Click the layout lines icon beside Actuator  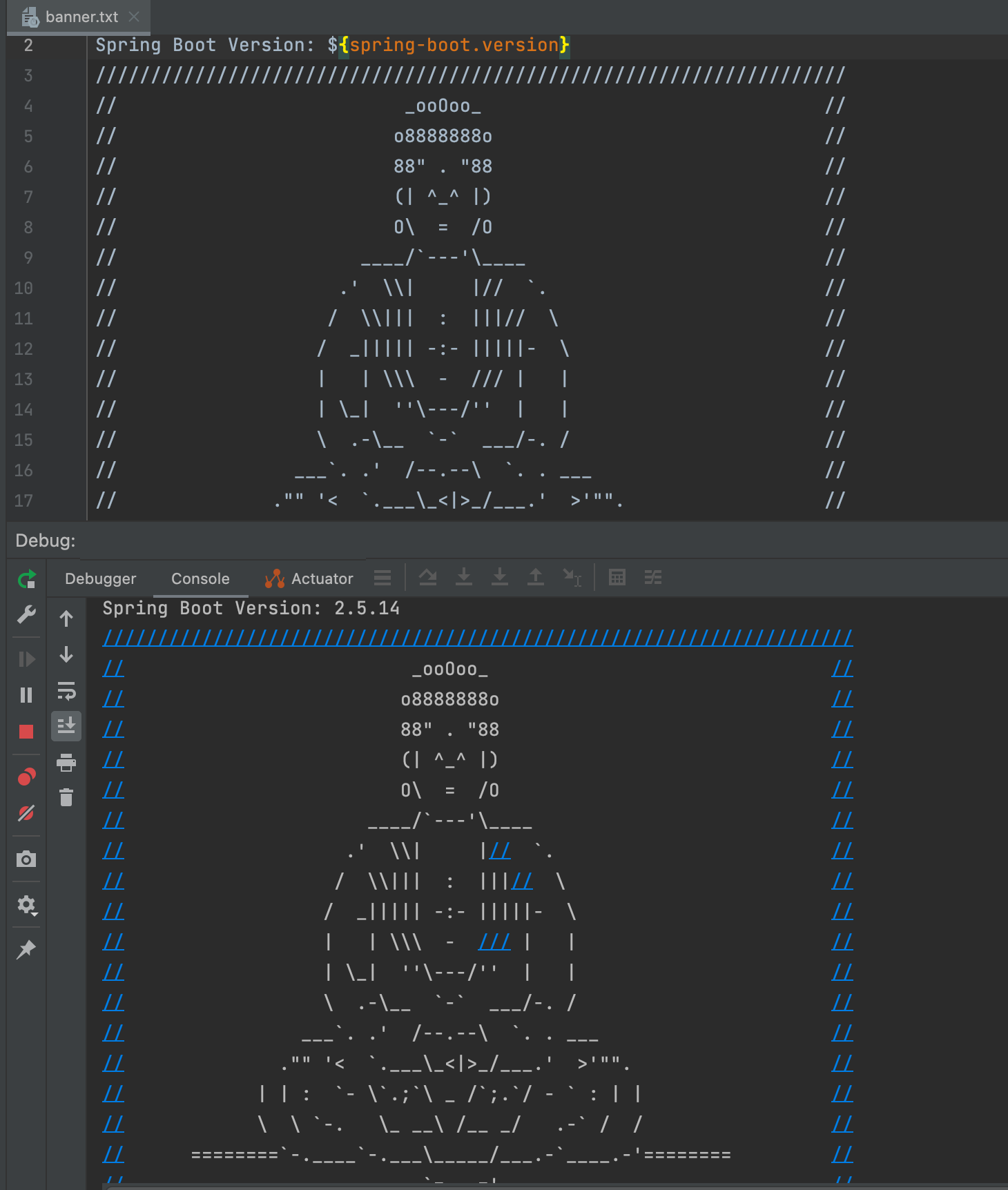[382, 578]
